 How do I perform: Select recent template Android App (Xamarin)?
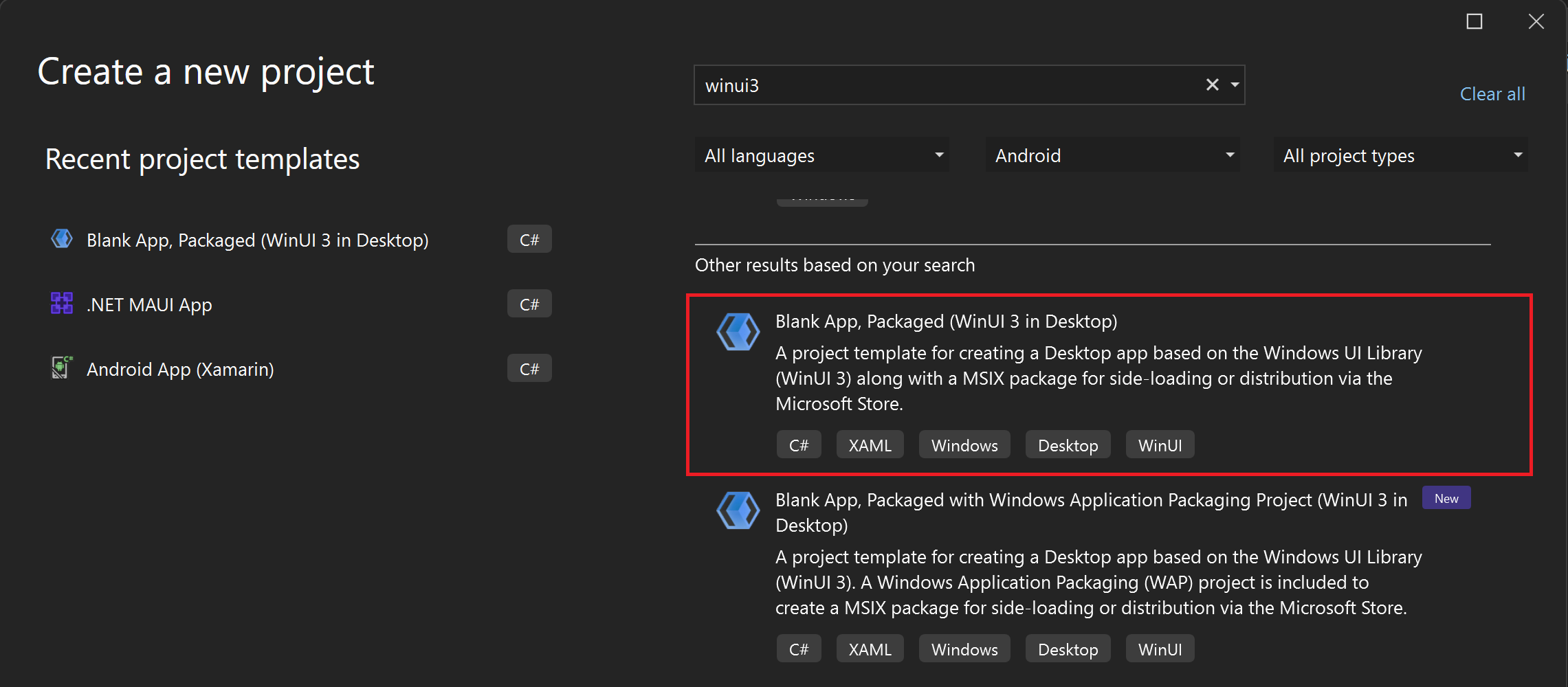[180, 369]
